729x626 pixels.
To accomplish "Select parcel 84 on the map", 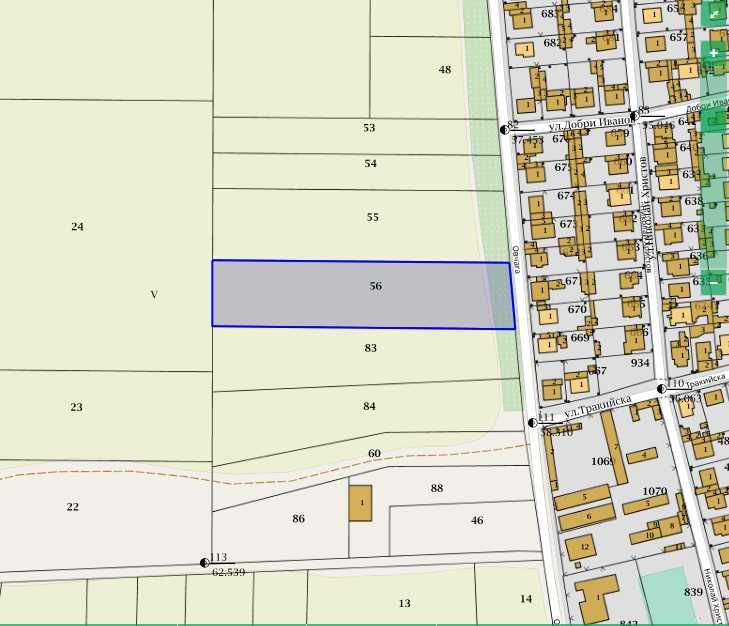I will click(363, 416).
